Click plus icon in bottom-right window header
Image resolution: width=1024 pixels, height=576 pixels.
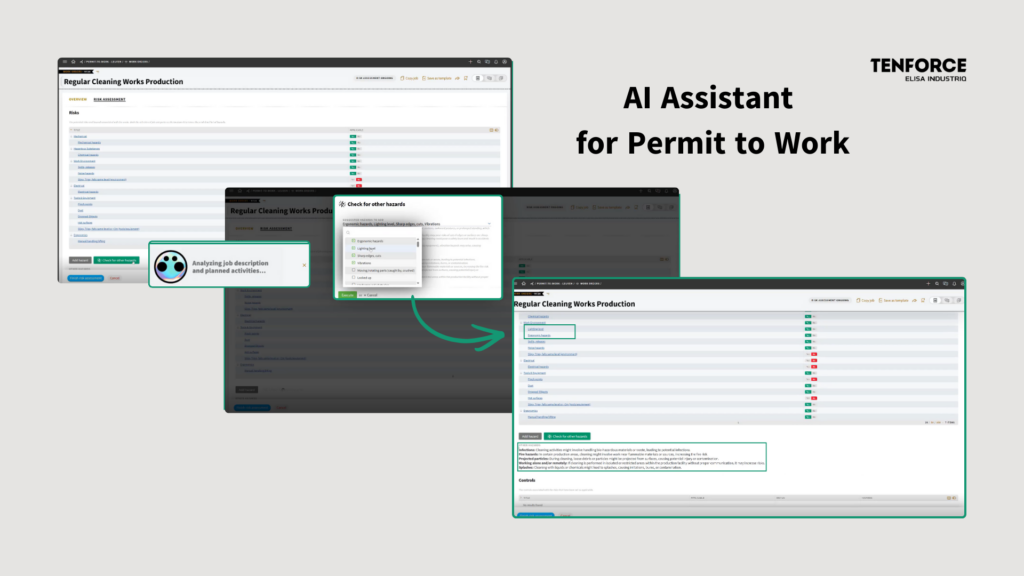[928, 284]
